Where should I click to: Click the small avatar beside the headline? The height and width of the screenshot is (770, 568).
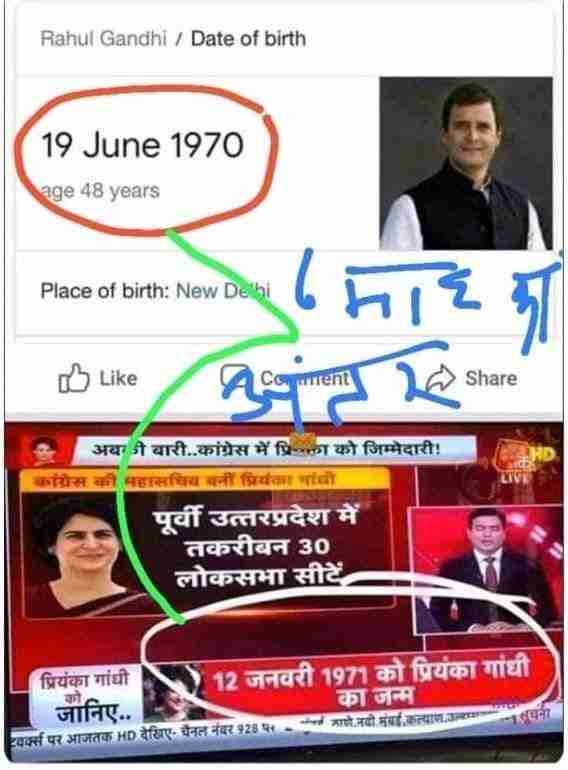[x=45, y=450]
